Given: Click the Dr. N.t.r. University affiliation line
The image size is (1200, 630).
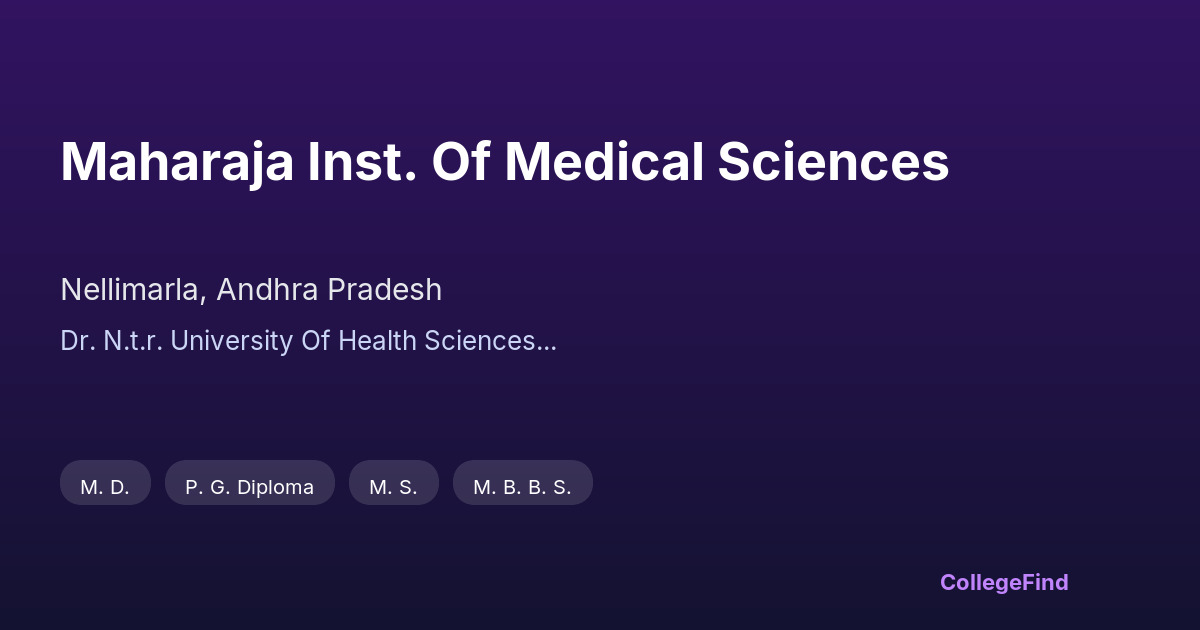Looking at the screenshot, I should 308,341.
